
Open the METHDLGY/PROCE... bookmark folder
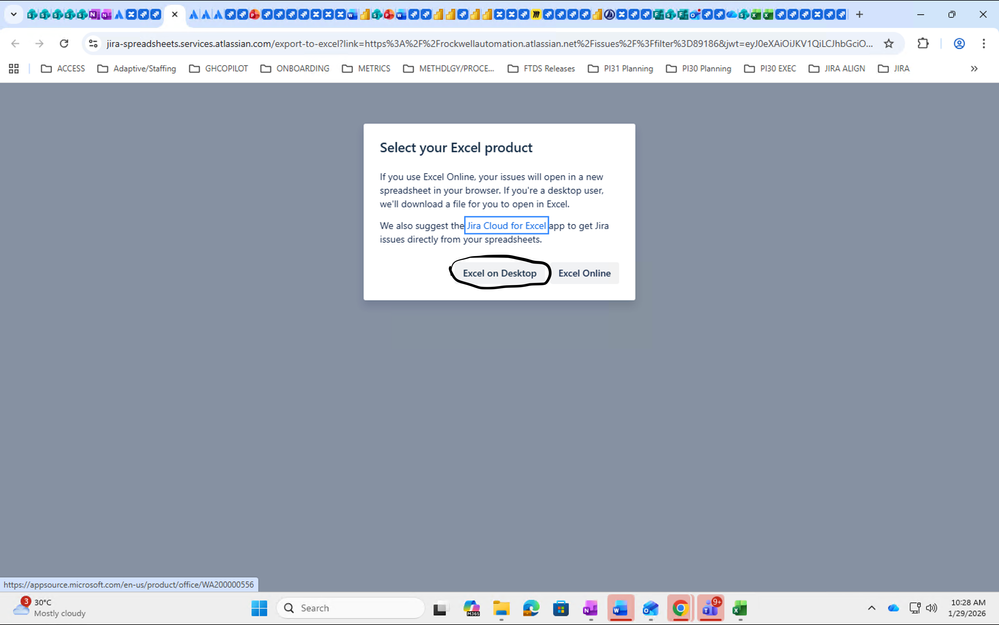pos(449,68)
